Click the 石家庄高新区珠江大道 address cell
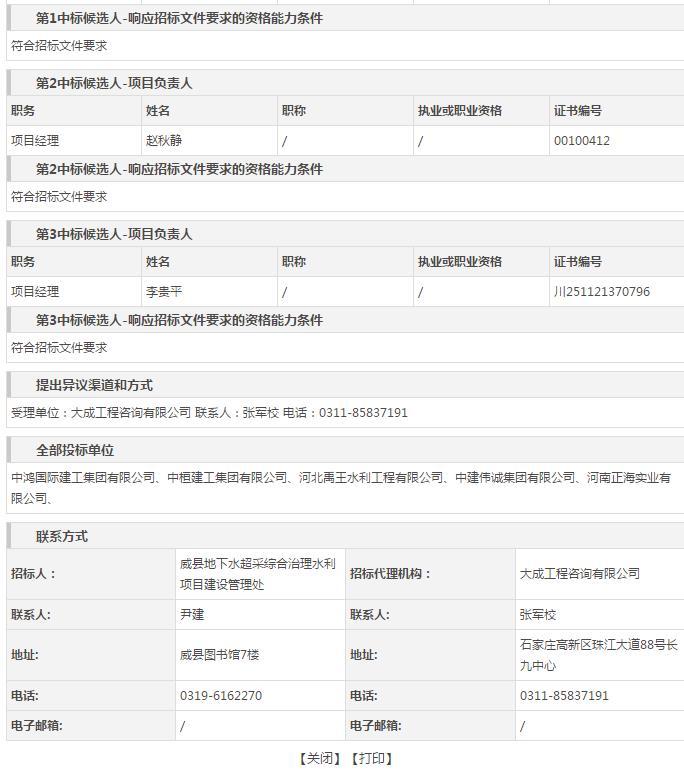Screen dimensions: 684x771 click(598, 655)
